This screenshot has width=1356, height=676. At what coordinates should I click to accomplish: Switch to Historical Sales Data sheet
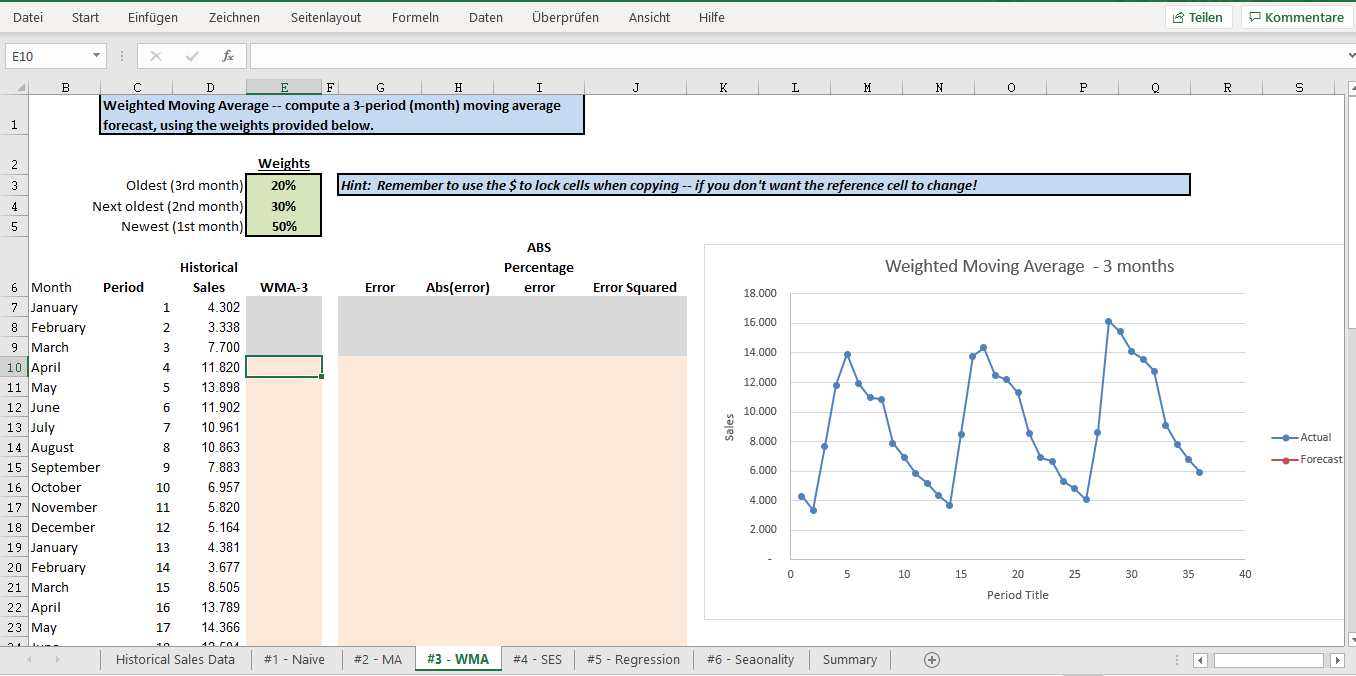click(x=175, y=660)
